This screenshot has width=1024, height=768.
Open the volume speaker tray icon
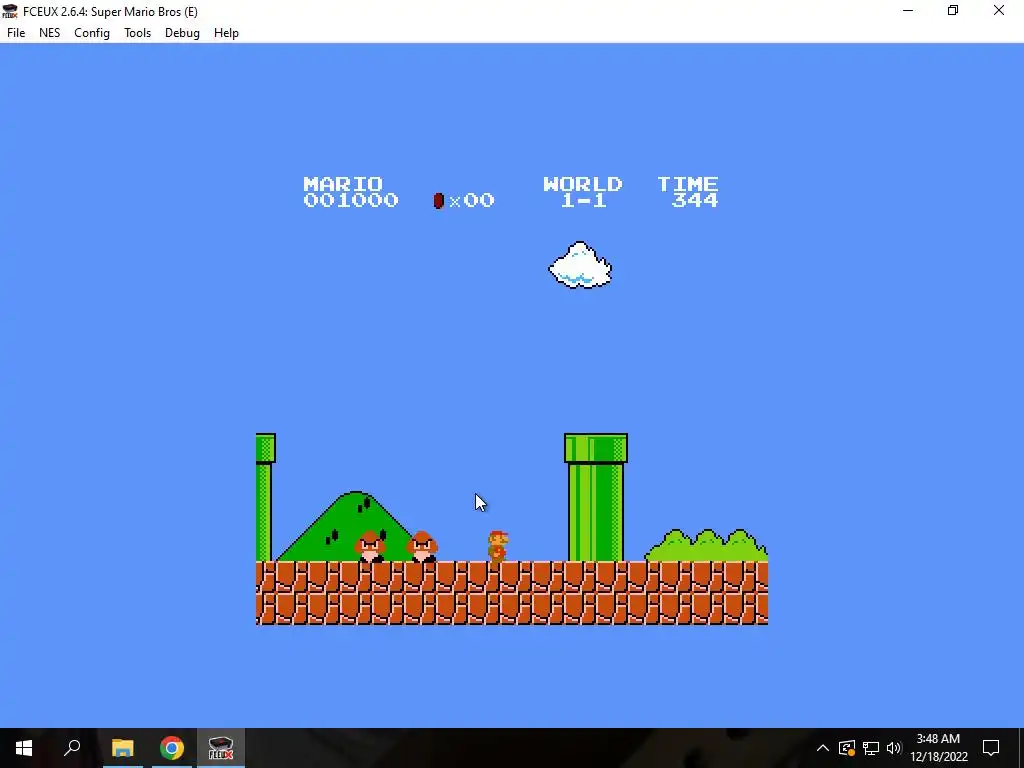[894, 748]
